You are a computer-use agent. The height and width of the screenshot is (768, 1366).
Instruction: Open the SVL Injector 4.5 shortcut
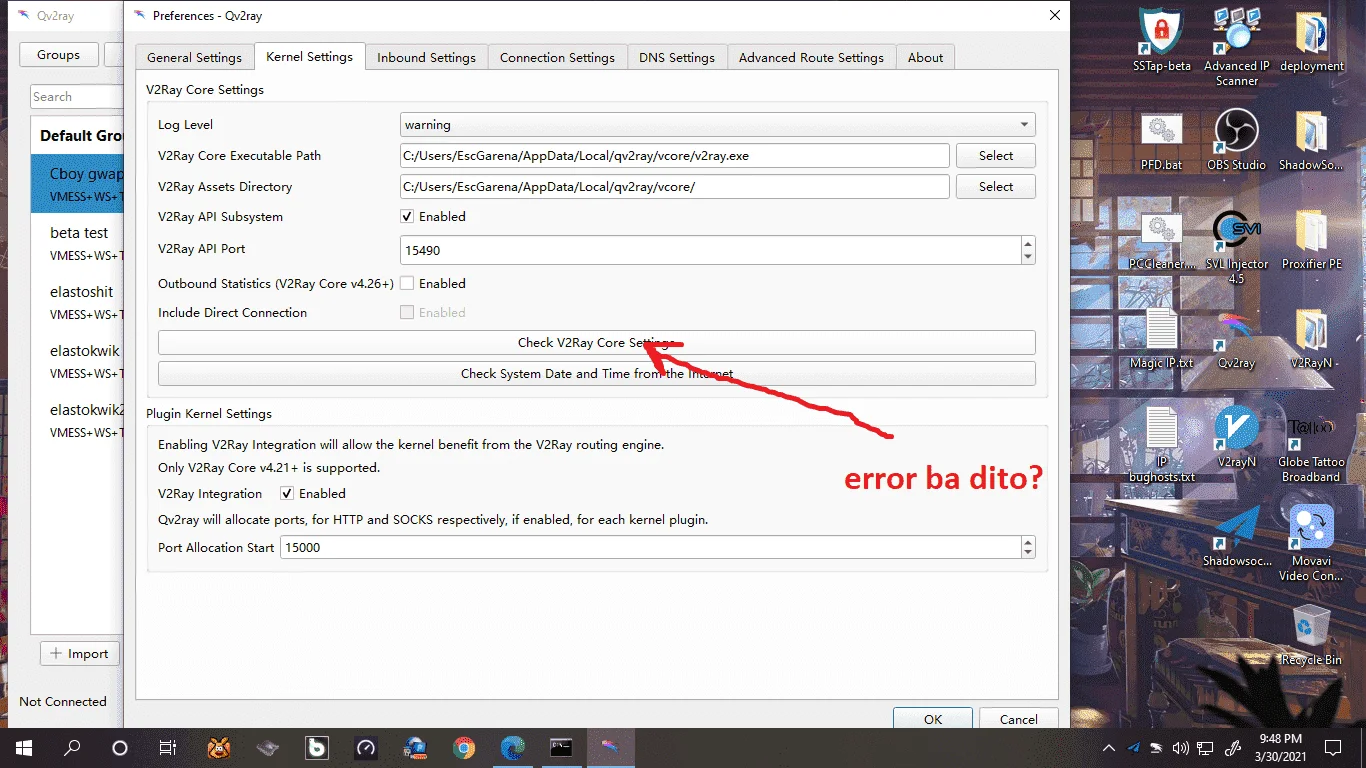tap(1237, 247)
